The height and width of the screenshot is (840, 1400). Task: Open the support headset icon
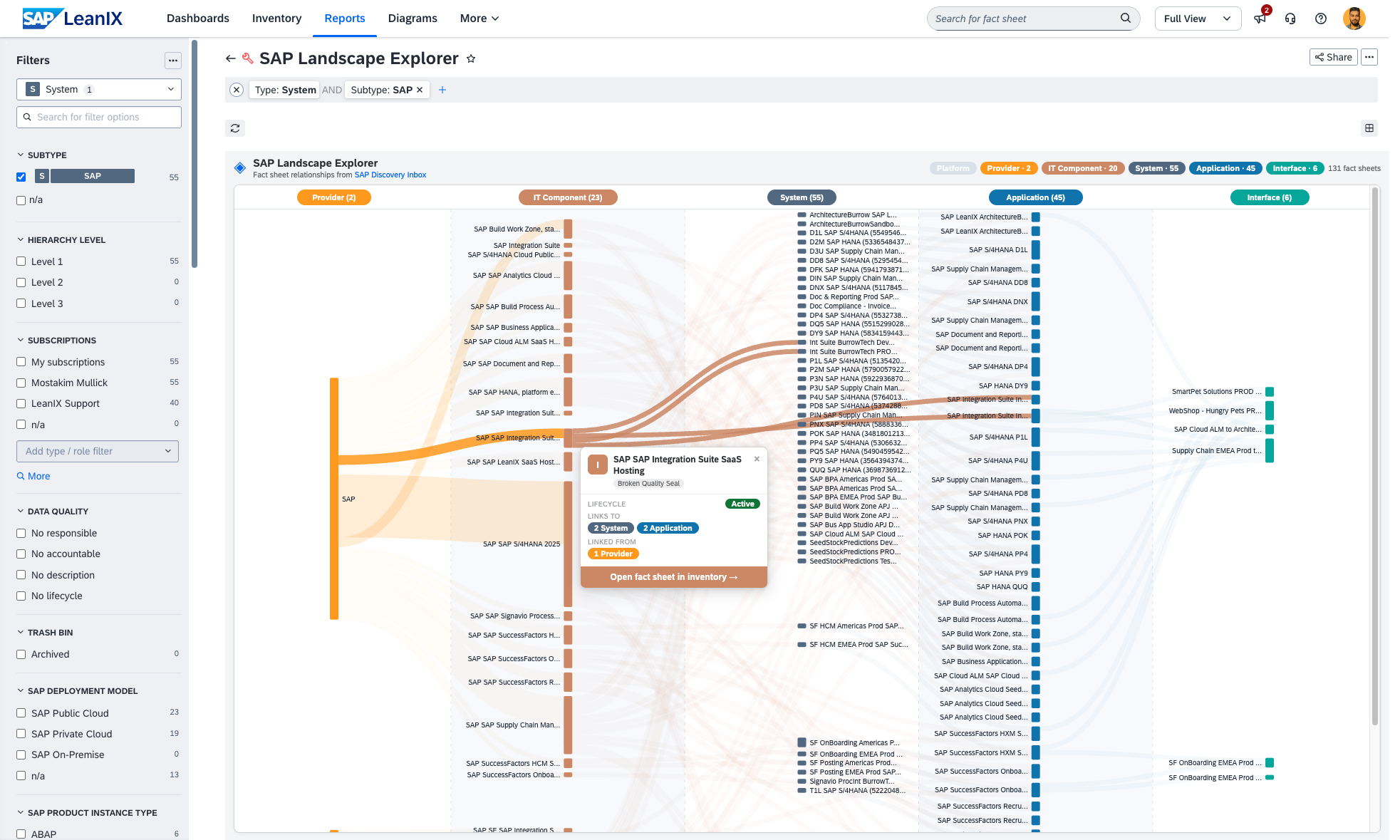pyautogui.click(x=1290, y=19)
